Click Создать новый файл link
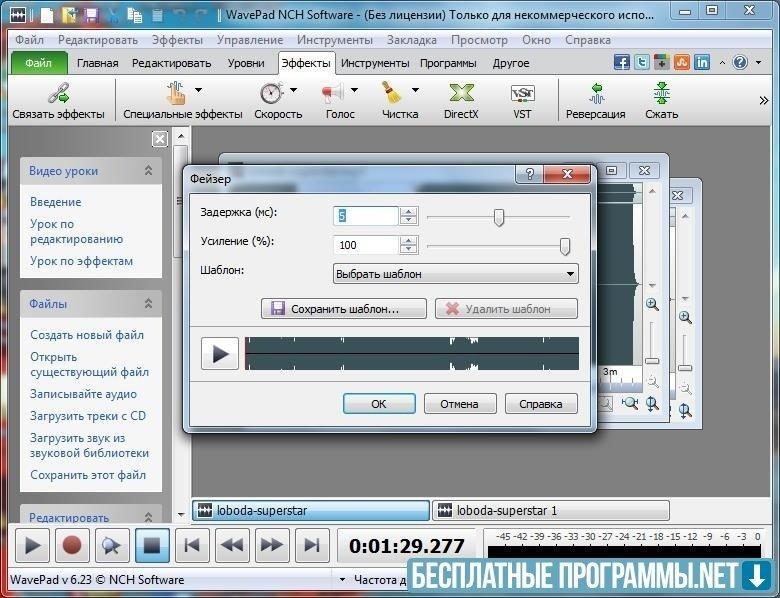This screenshot has height=598, width=780. tap(87, 335)
